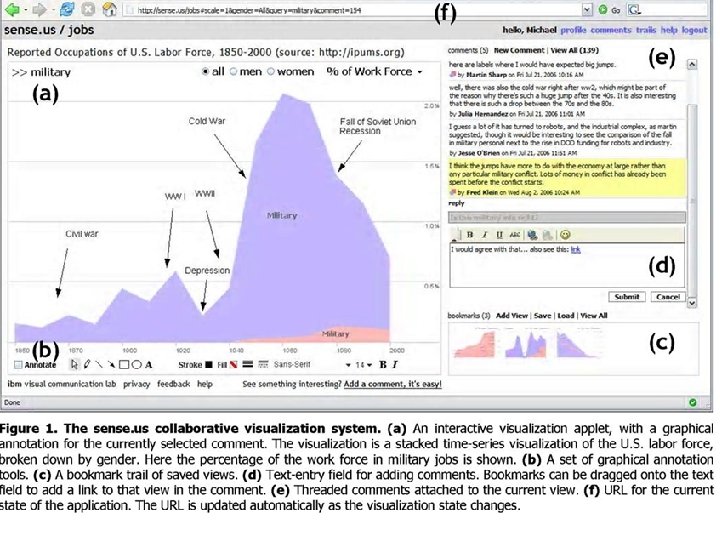720x540 pixels.
Task: Select the arrow line annotation tool
Action: point(111,365)
